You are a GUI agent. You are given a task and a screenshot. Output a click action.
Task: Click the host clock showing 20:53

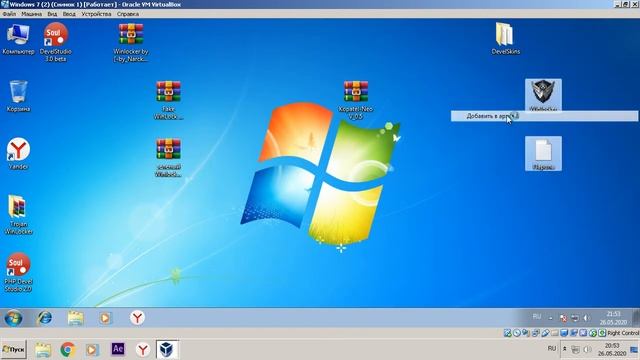pyautogui.click(x=613, y=350)
